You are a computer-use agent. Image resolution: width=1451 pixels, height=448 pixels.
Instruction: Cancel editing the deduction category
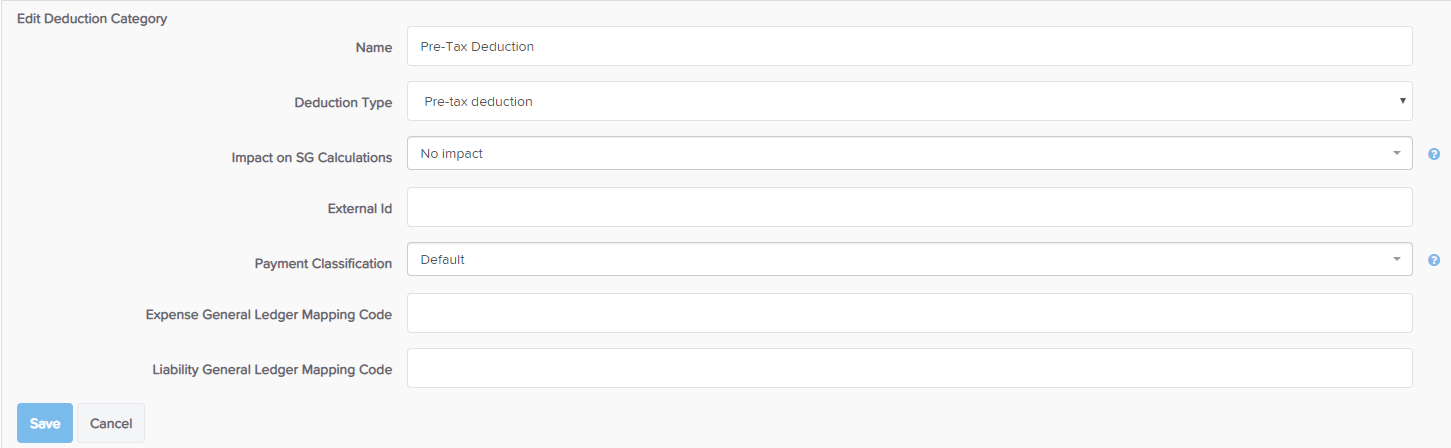pos(111,423)
